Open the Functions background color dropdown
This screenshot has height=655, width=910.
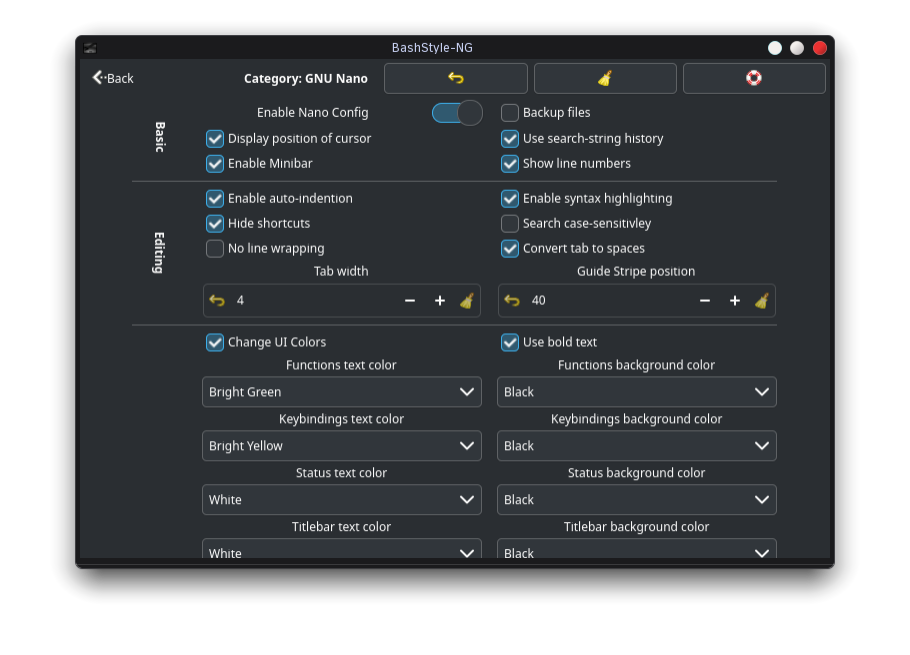pyautogui.click(x=637, y=392)
